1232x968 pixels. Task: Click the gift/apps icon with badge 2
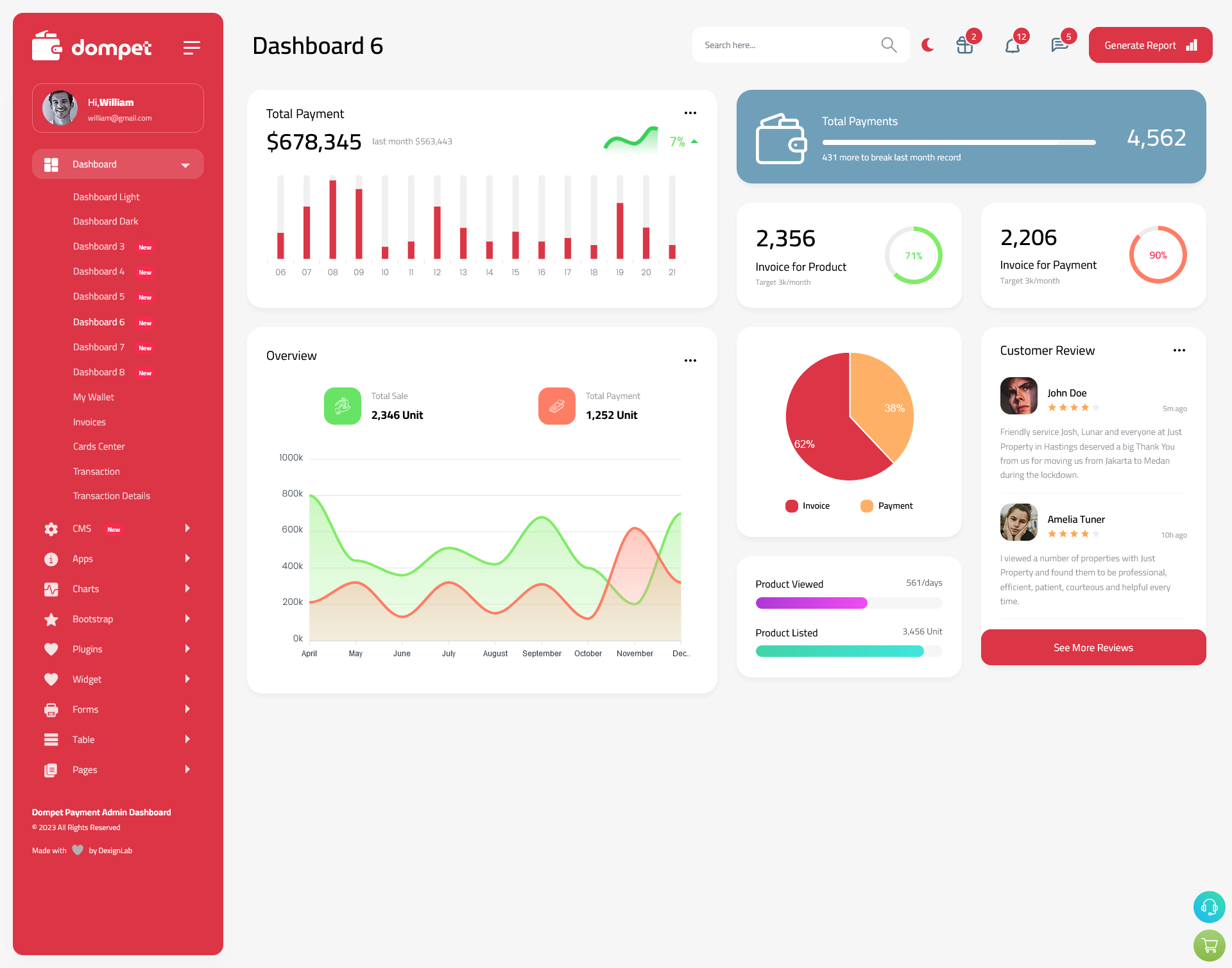point(963,45)
